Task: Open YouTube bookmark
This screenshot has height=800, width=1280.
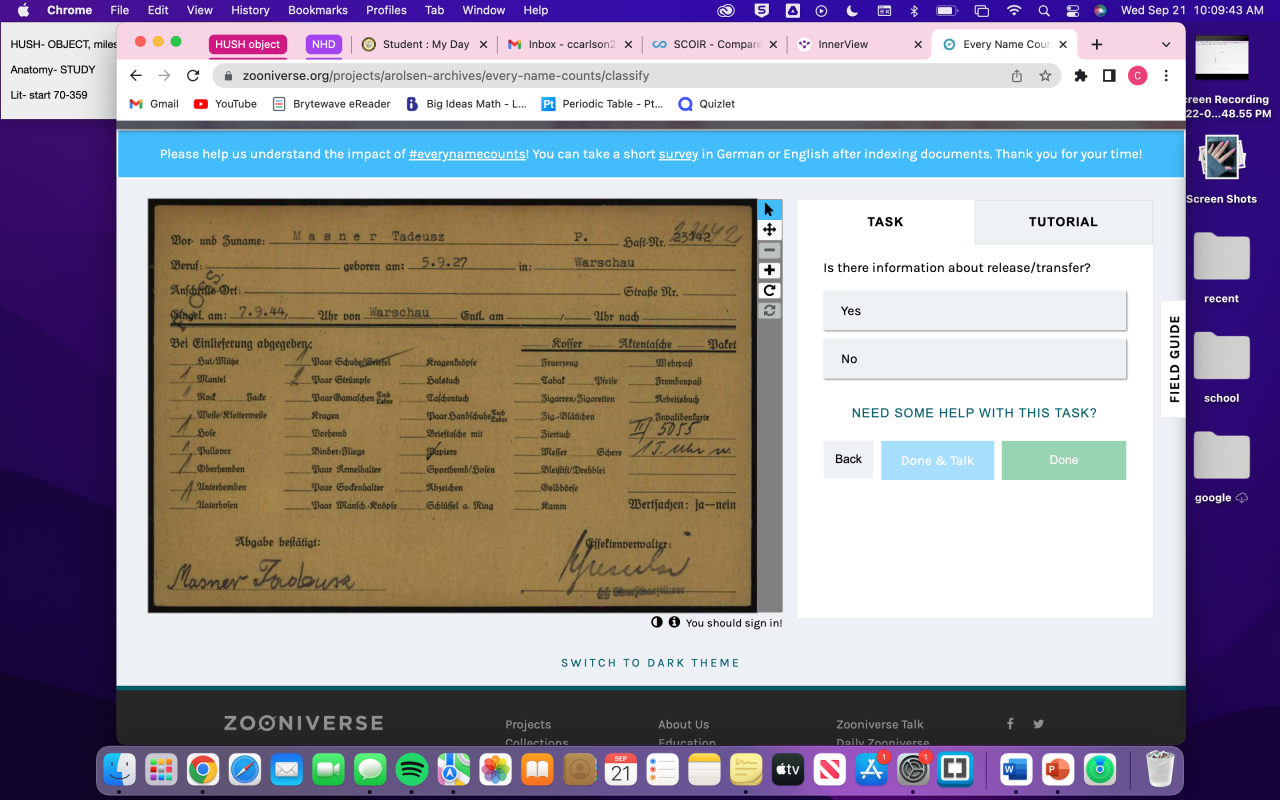Action: (226, 103)
